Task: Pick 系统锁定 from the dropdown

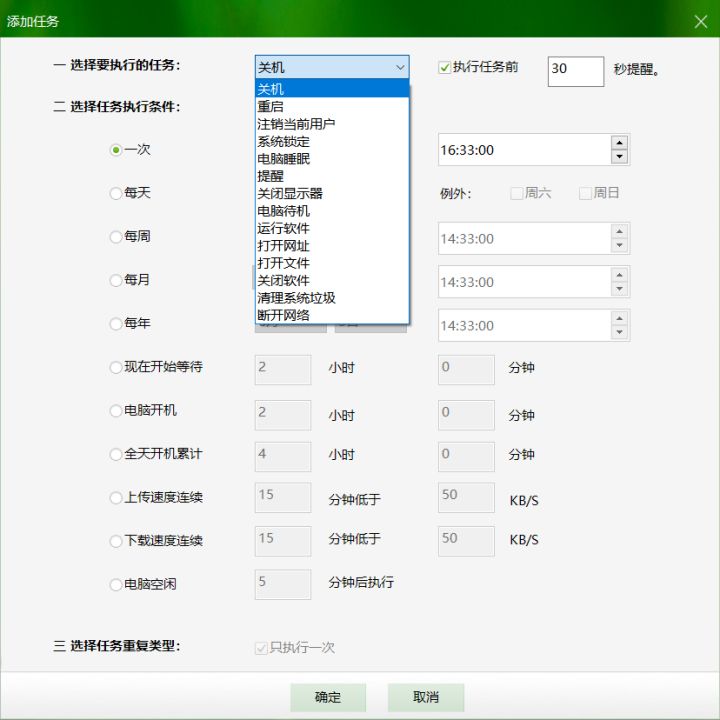Action: (x=332, y=141)
